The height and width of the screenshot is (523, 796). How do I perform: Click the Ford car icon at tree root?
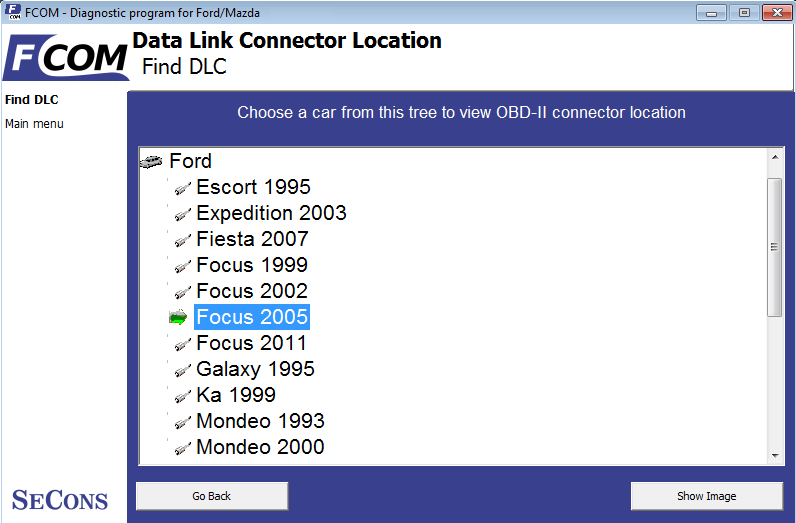click(151, 161)
